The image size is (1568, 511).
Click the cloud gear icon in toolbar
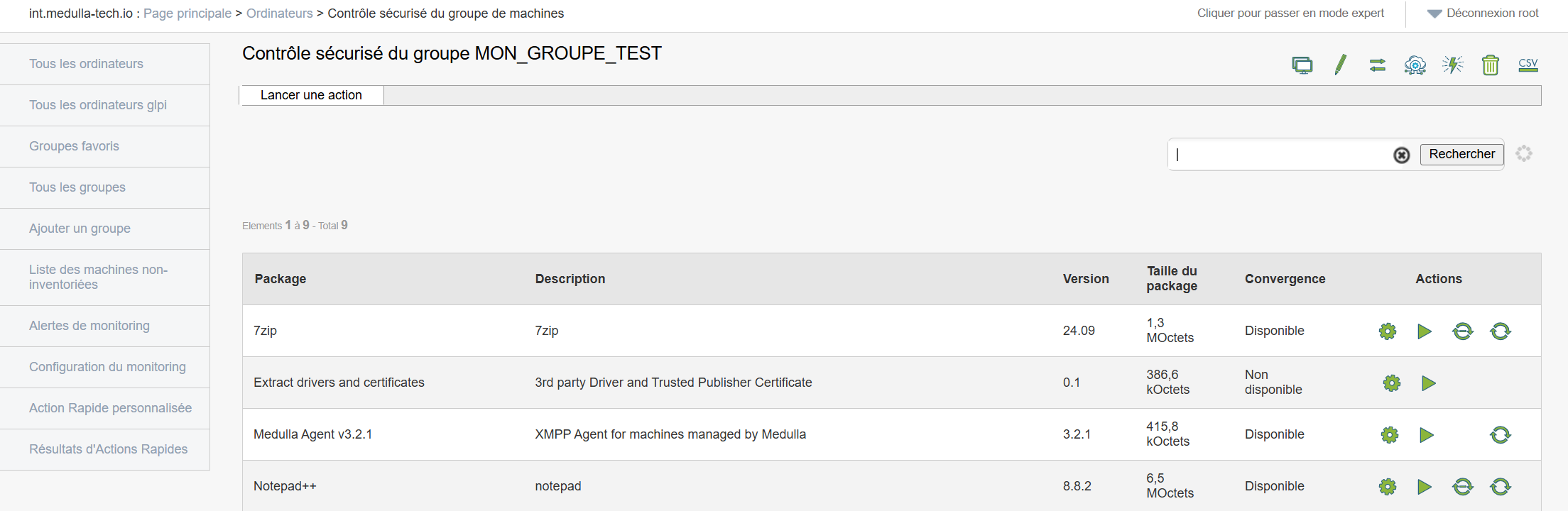pyautogui.click(x=1415, y=65)
